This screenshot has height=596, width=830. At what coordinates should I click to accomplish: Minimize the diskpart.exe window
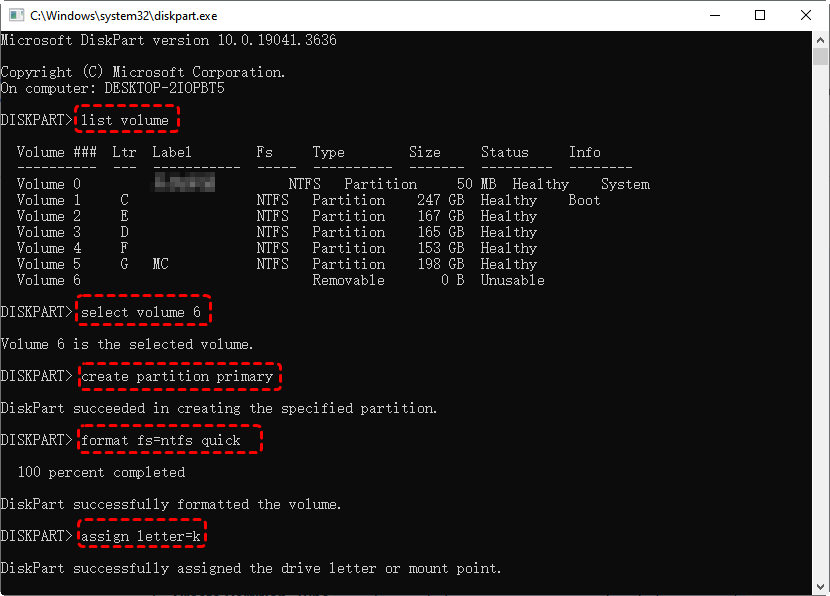pos(715,16)
